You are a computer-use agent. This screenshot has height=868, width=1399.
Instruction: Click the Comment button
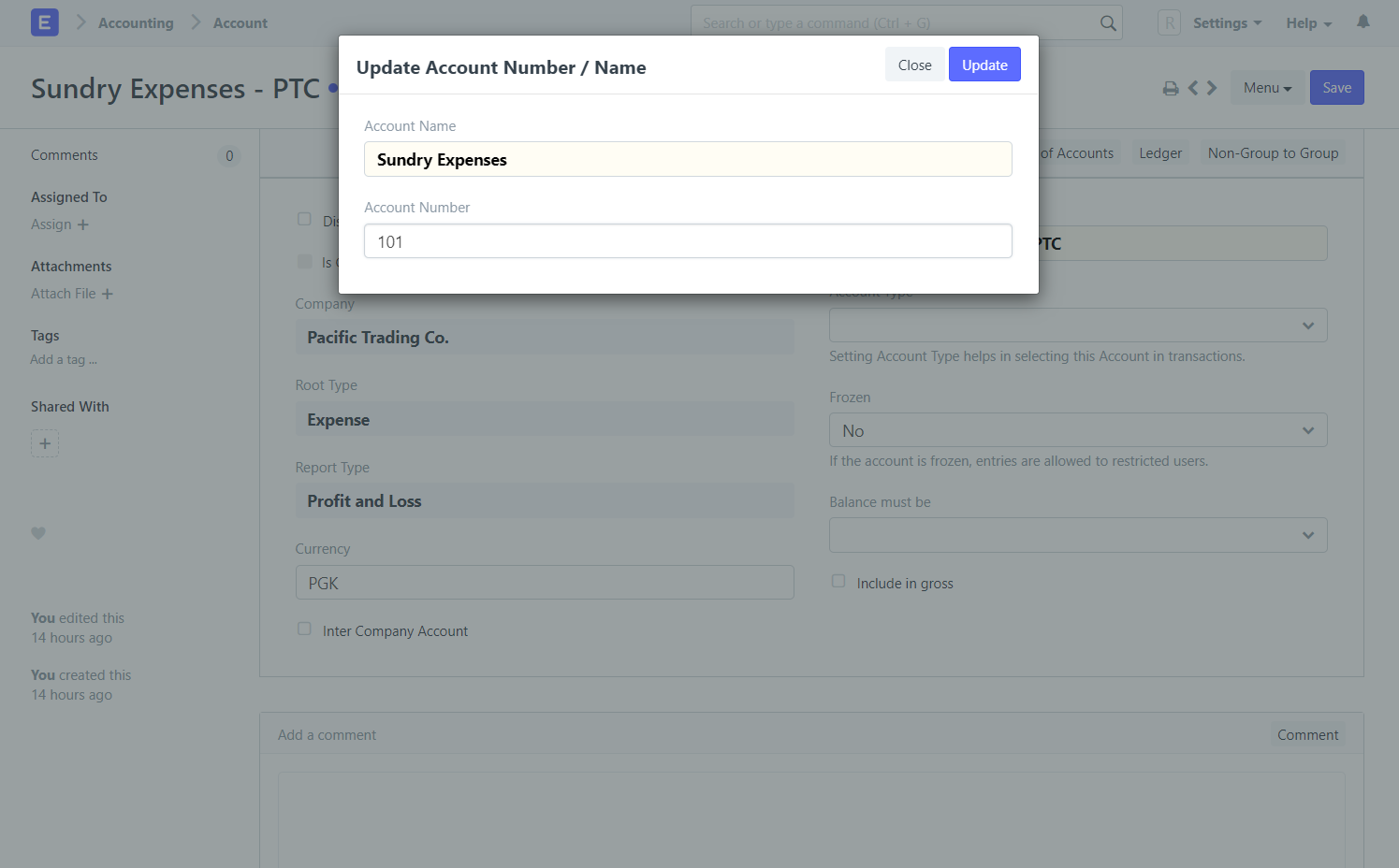click(x=1307, y=735)
